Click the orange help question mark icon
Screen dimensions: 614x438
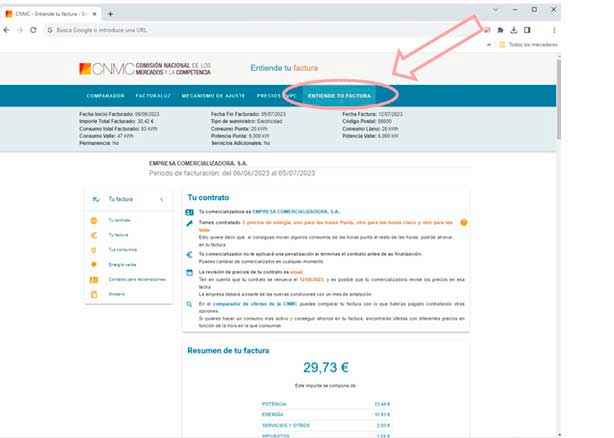point(464,223)
